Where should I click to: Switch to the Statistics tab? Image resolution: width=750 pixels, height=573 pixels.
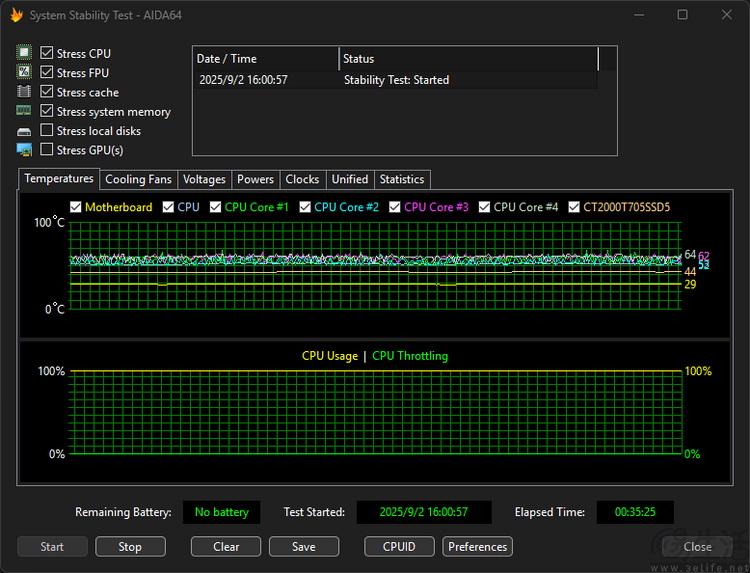[x=402, y=180]
